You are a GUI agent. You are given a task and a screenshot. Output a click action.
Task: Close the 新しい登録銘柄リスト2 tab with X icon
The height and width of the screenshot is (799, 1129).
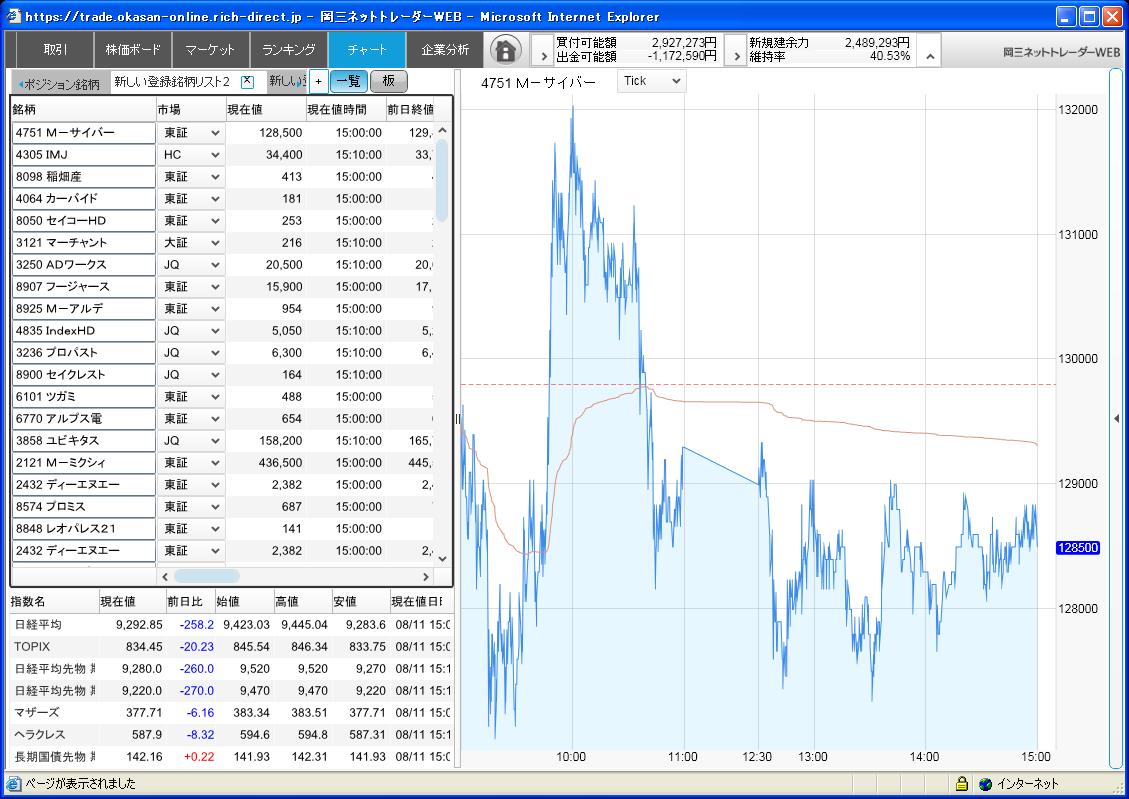[x=248, y=82]
